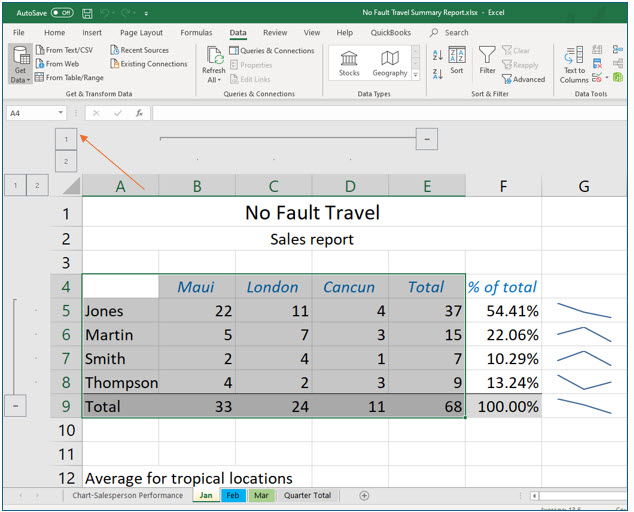Select row 10 header

click(66, 430)
